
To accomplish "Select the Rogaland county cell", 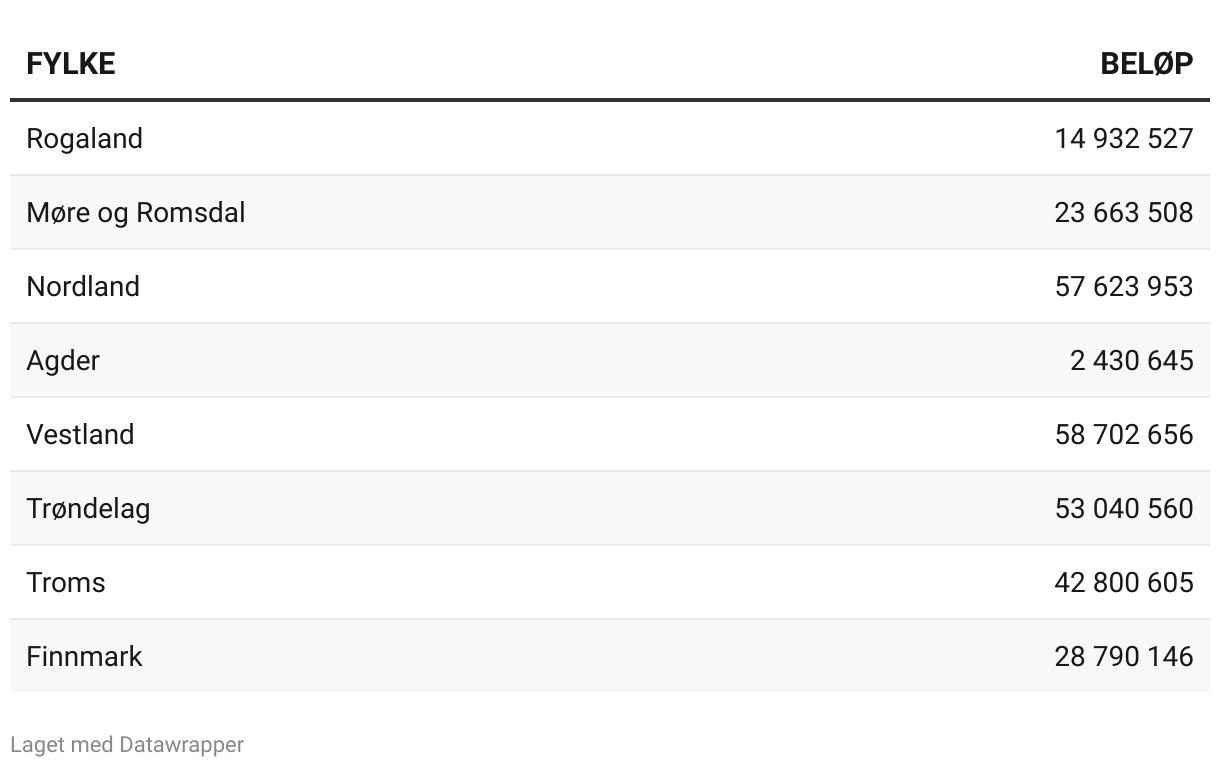I will (84, 138).
